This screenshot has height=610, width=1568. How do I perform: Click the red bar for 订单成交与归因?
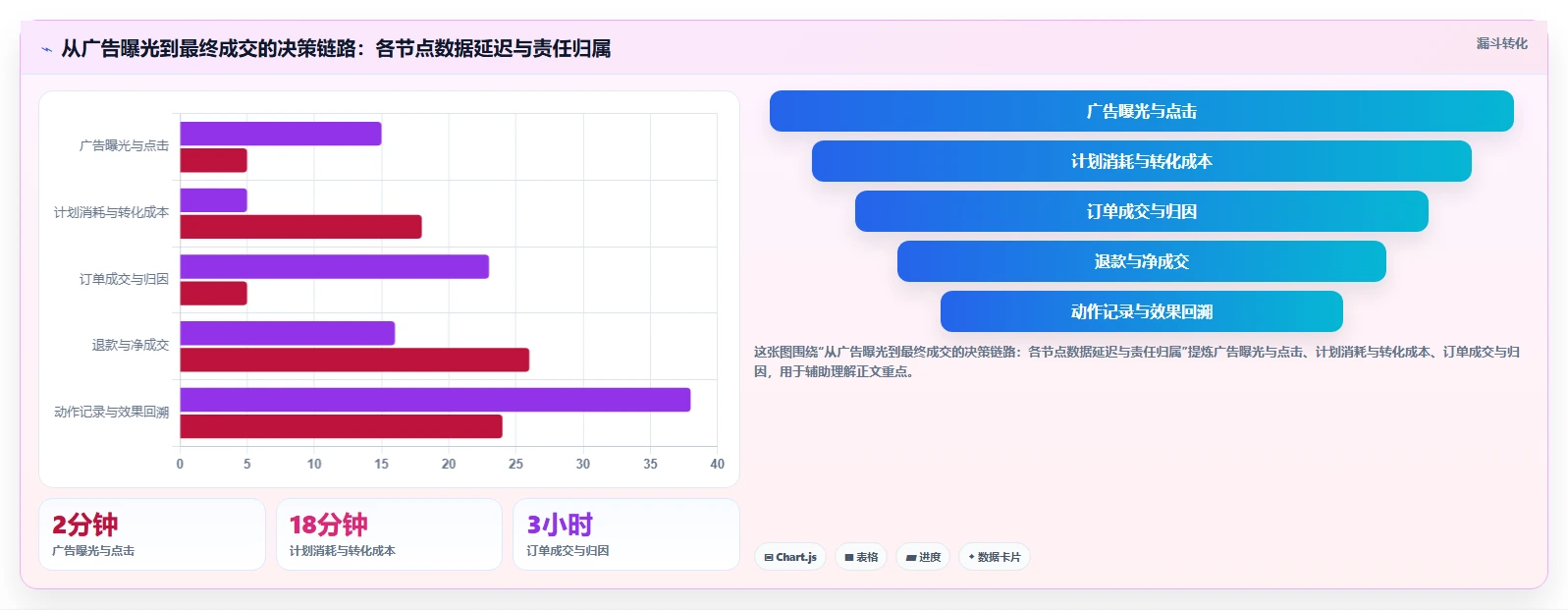coord(213,293)
